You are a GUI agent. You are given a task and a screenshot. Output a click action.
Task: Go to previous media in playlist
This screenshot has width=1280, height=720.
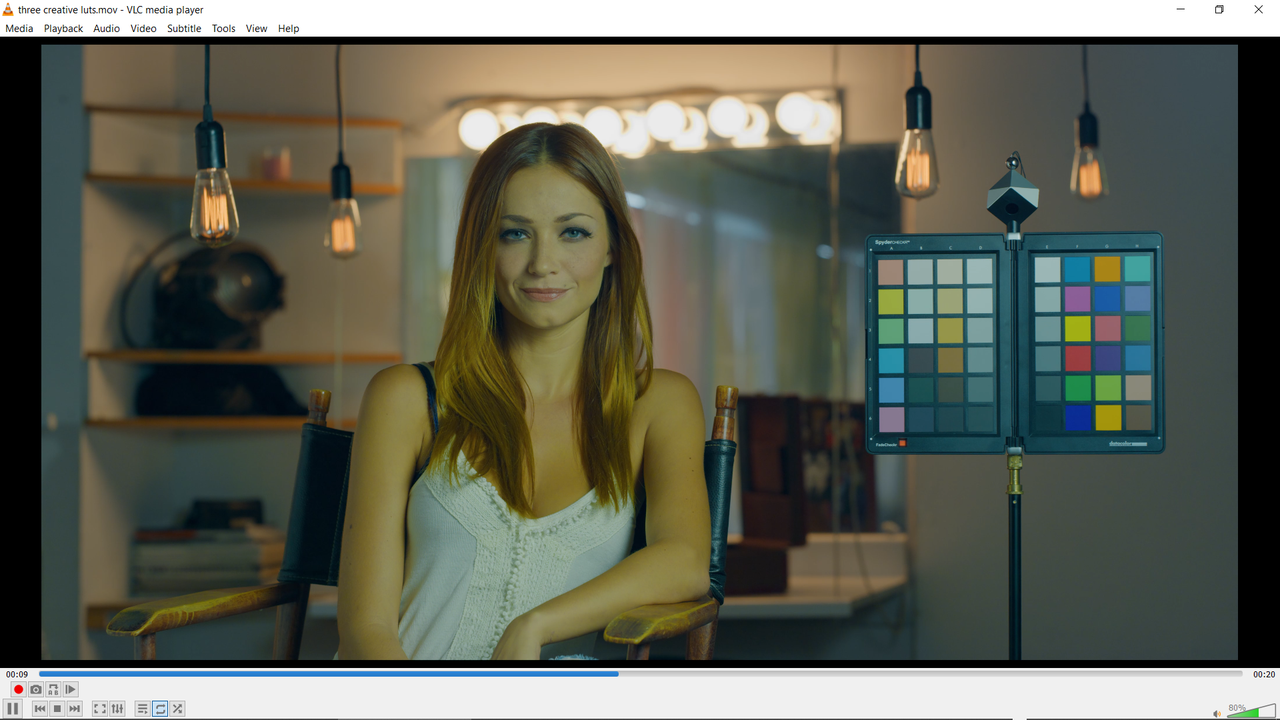click(40, 708)
